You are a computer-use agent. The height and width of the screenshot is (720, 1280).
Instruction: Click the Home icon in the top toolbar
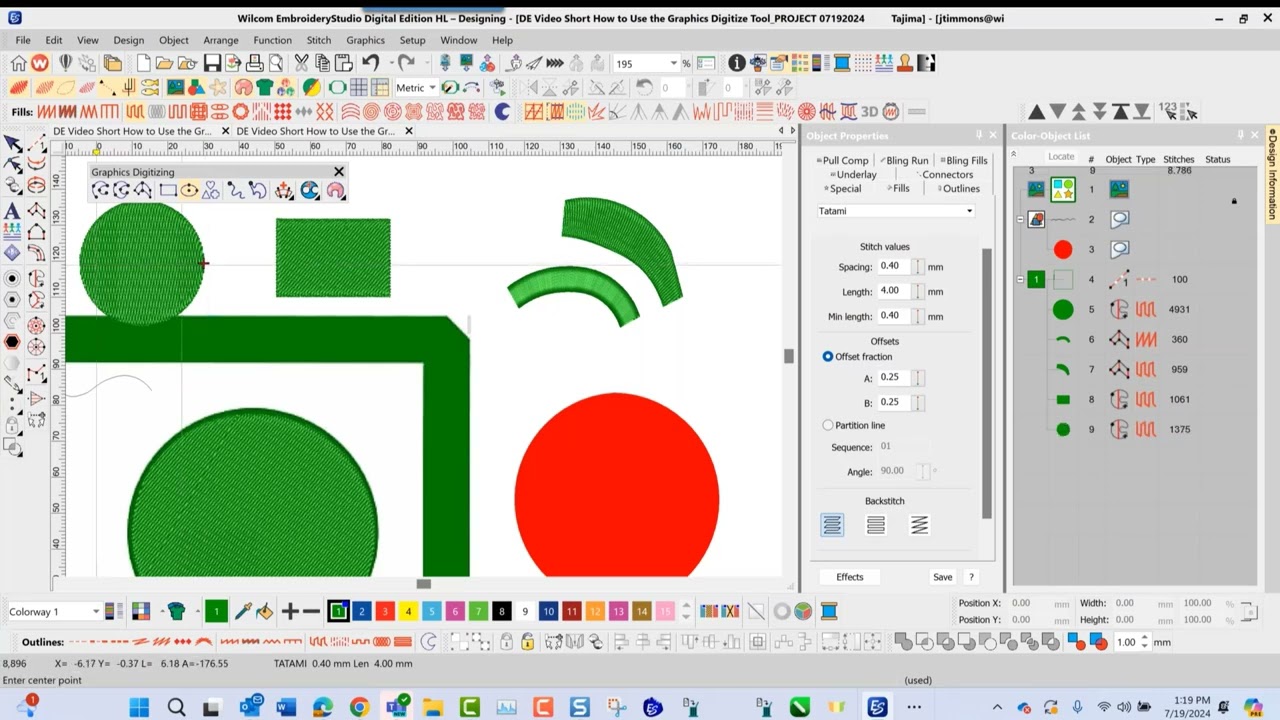click(x=18, y=64)
